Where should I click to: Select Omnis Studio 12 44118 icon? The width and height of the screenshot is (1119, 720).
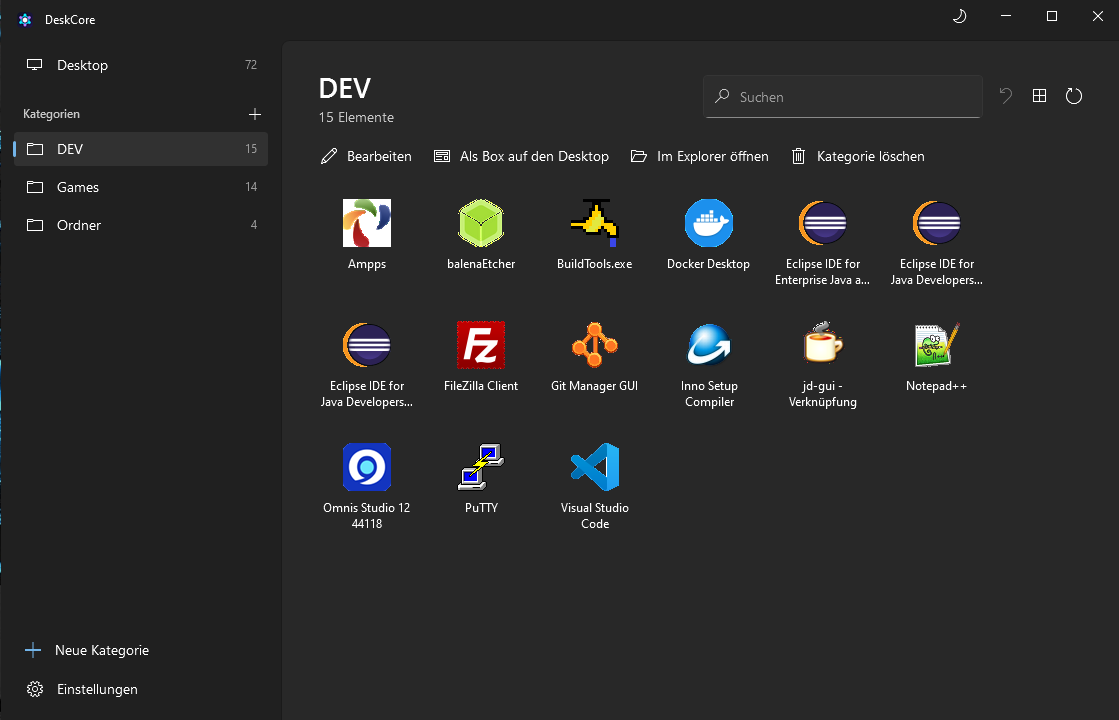[367, 467]
